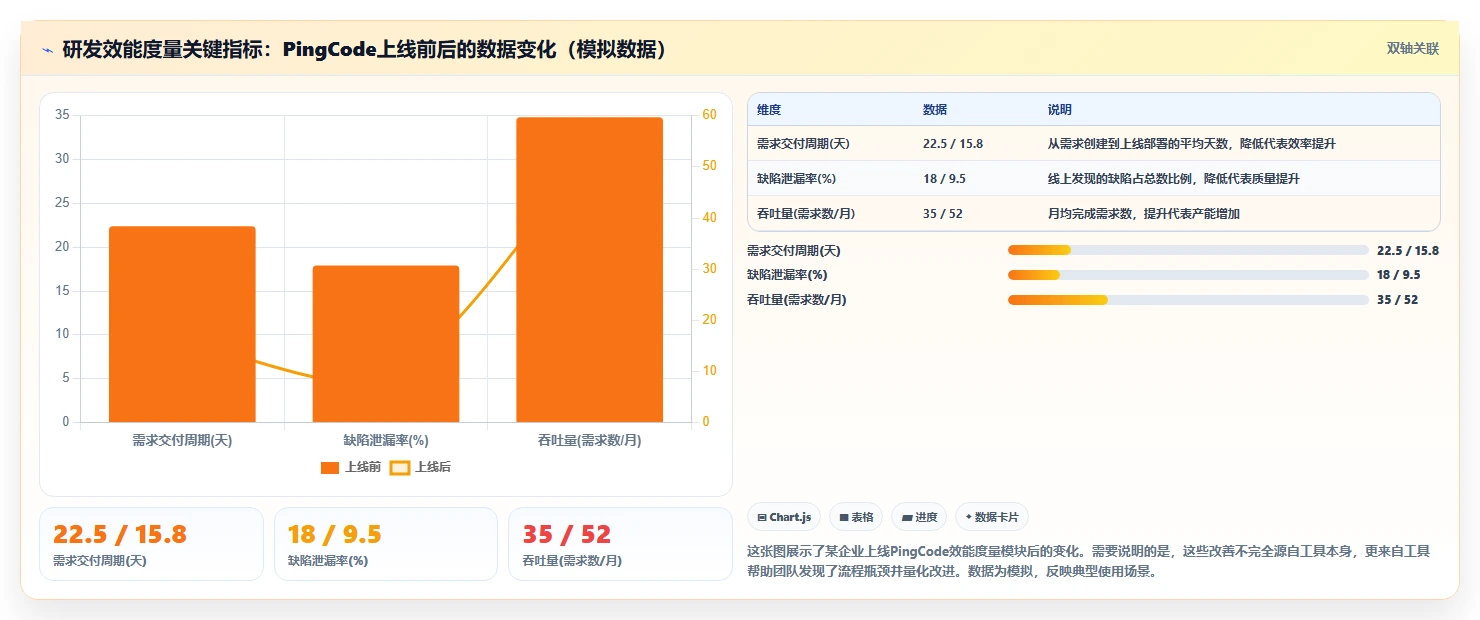Viewport: 1480px width, 620px height.
Task: Click x-axis label 缺陷泄漏率(%) under chart
Action: coord(386,440)
